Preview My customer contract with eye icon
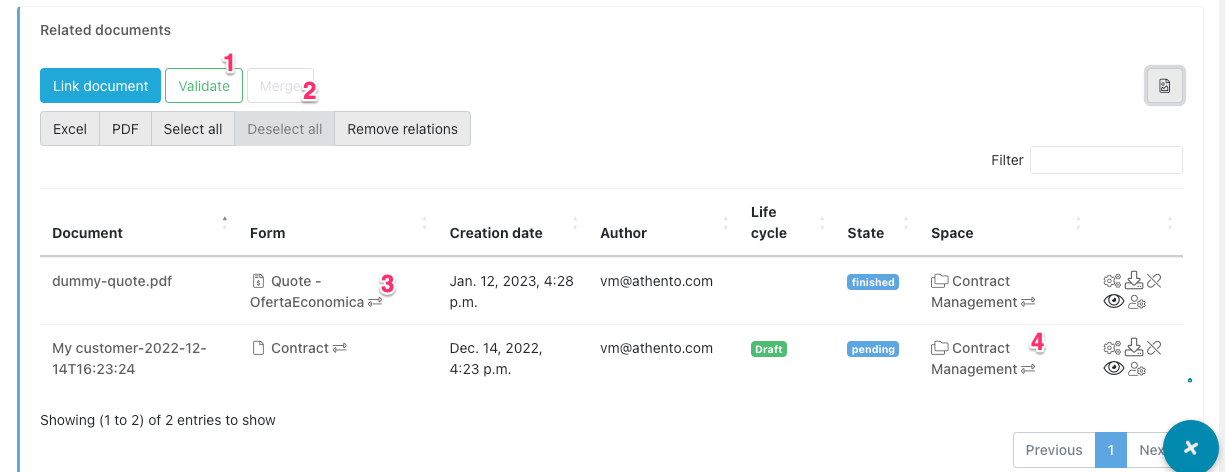The image size is (1225, 472). (1113, 369)
